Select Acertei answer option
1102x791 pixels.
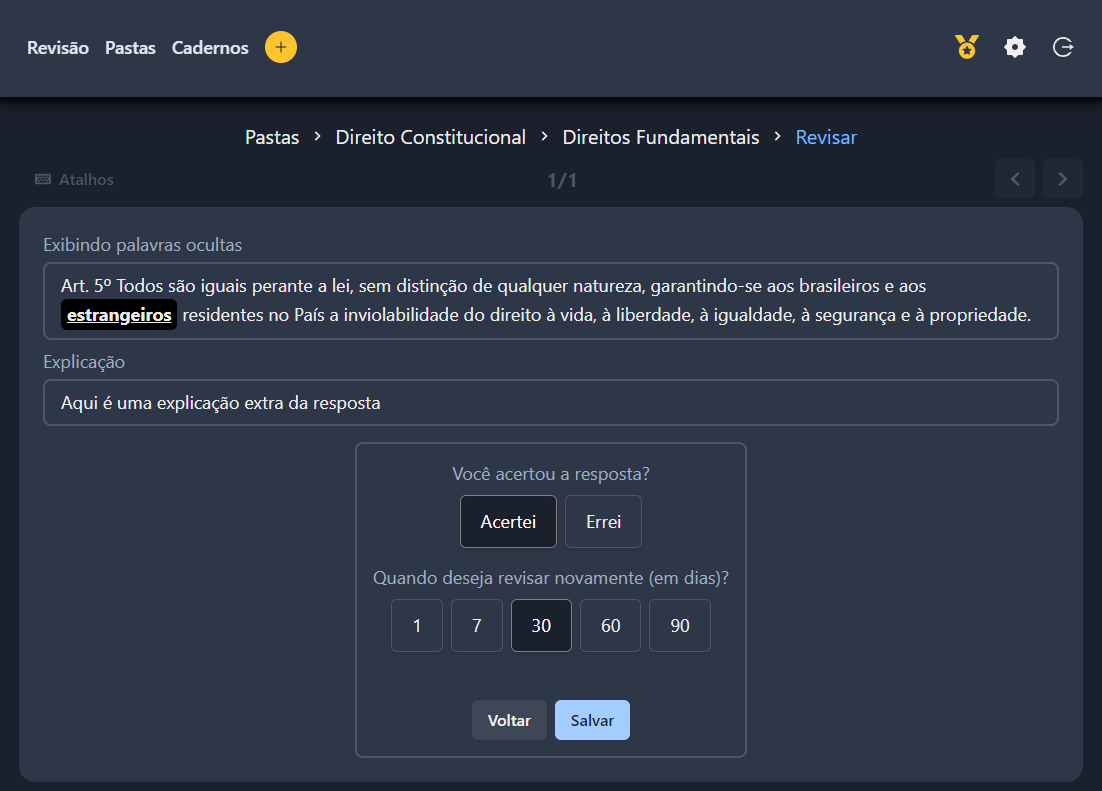tap(508, 522)
